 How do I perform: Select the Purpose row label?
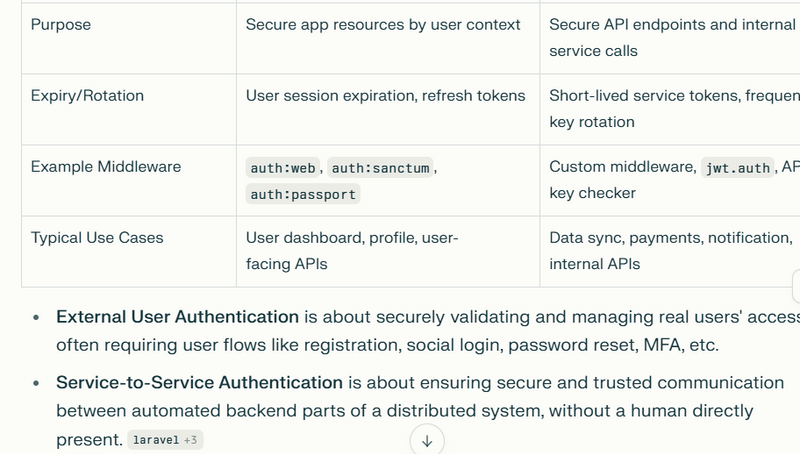[x=61, y=24]
